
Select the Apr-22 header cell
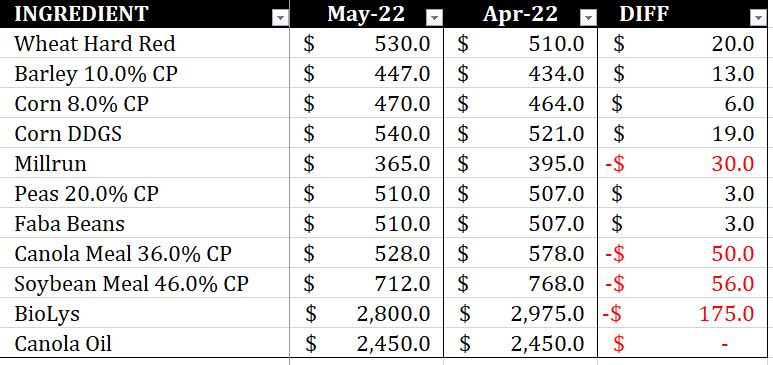point(521,14)
